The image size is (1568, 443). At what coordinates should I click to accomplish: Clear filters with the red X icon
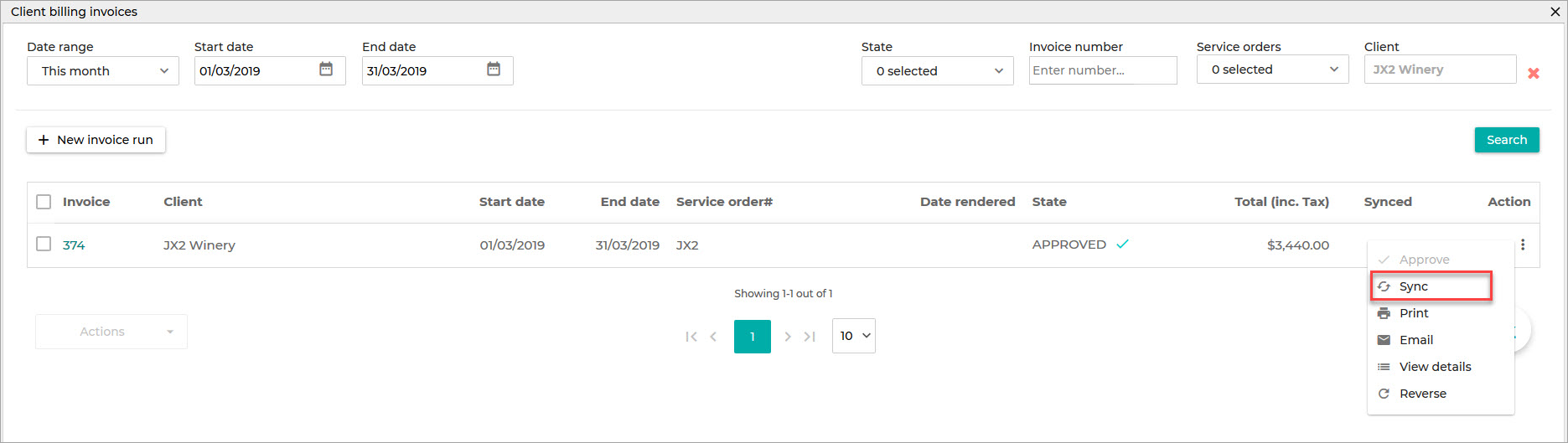1534,74
